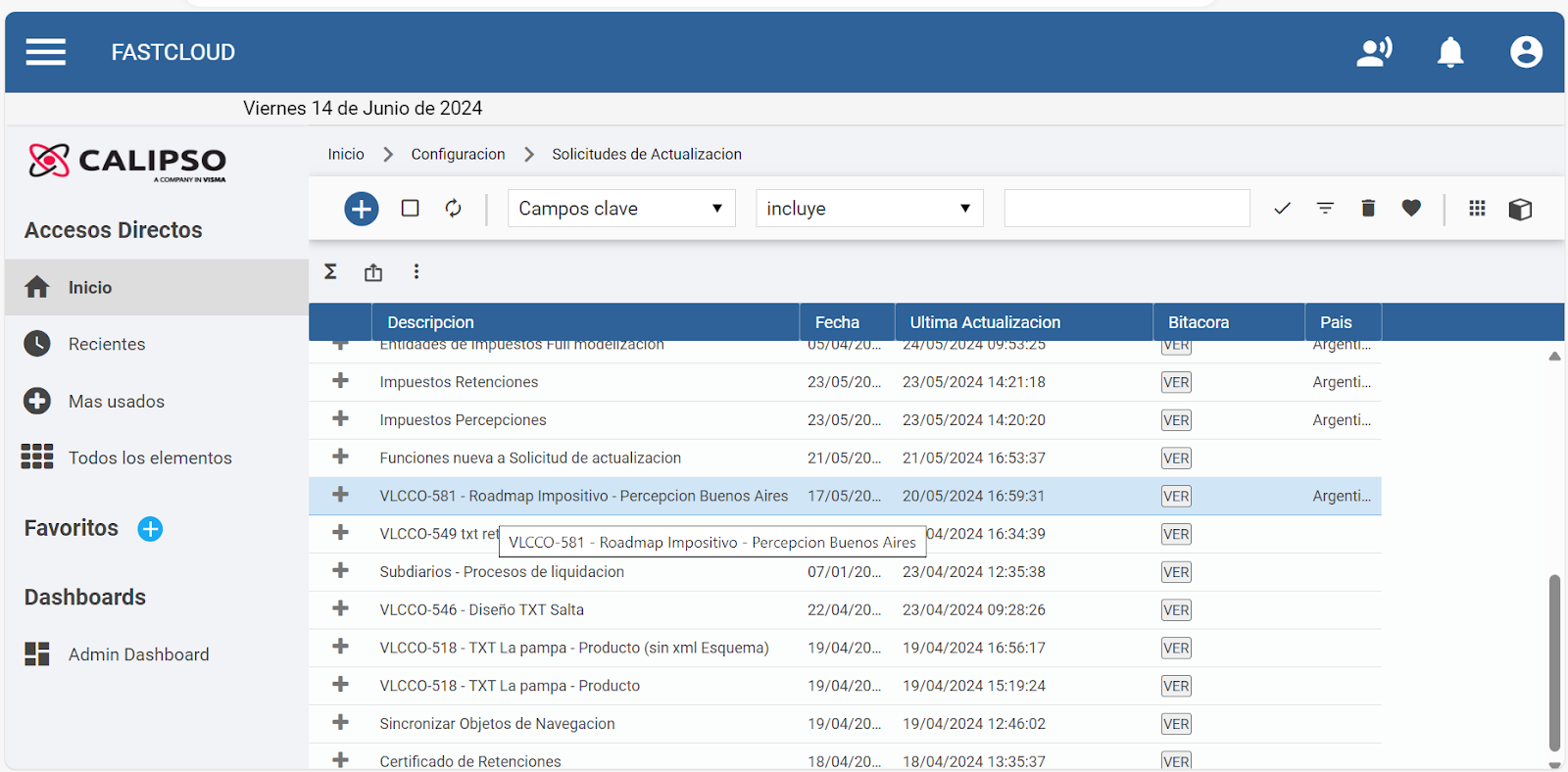The height and width of the screenshot is (772, 1568).
Task: Sort by Fecha column header
Action: (x=847, y=322)
